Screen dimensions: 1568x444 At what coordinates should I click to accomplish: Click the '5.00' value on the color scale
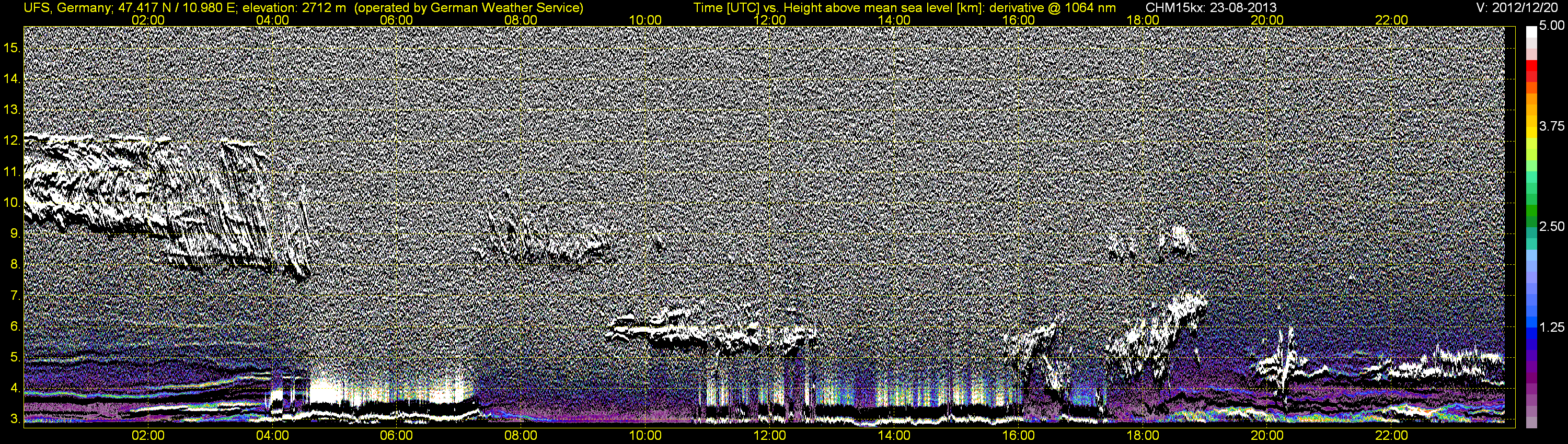click(1552, 26)
